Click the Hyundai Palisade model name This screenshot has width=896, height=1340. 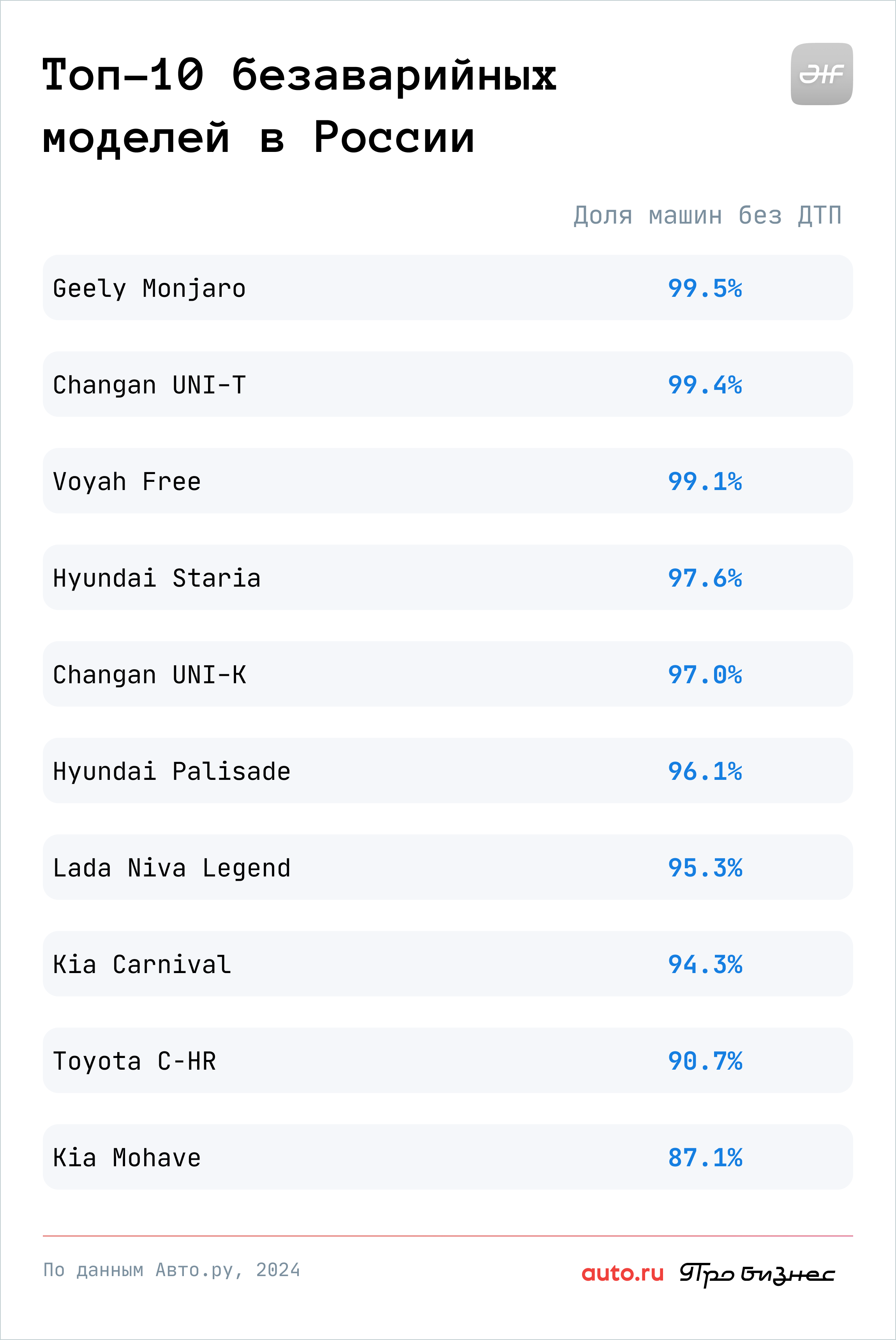click(171, 771)
